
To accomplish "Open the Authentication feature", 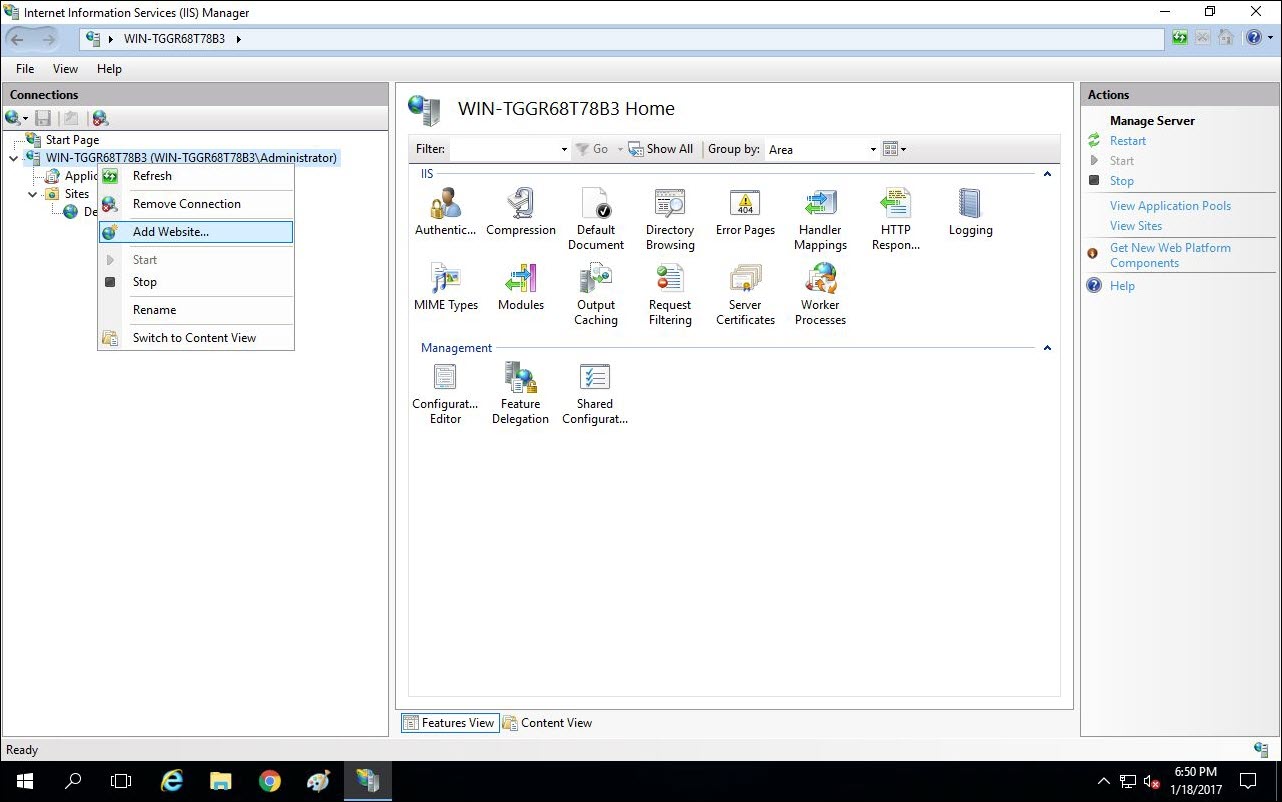I will point(444,211).
